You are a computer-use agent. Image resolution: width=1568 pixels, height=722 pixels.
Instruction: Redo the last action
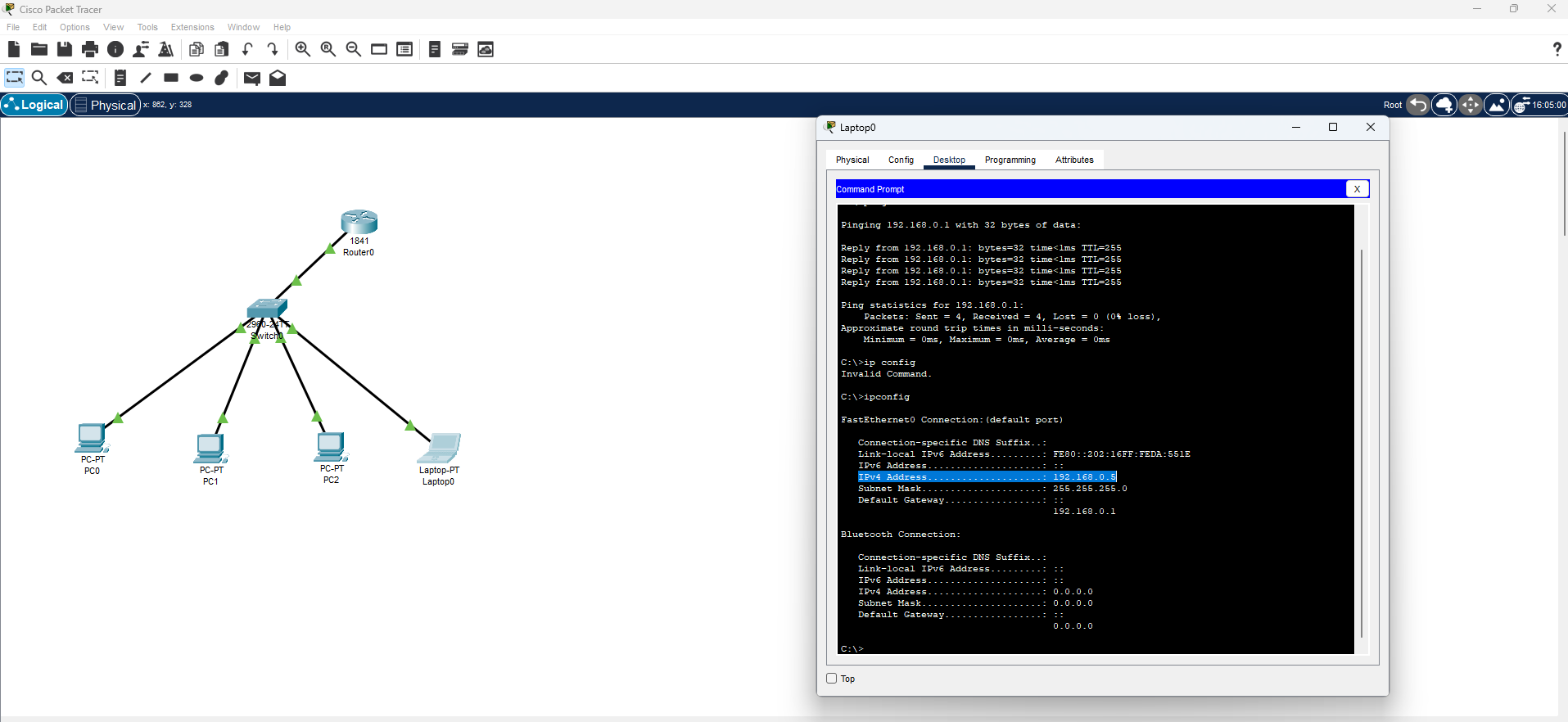(x=273, y=49)
